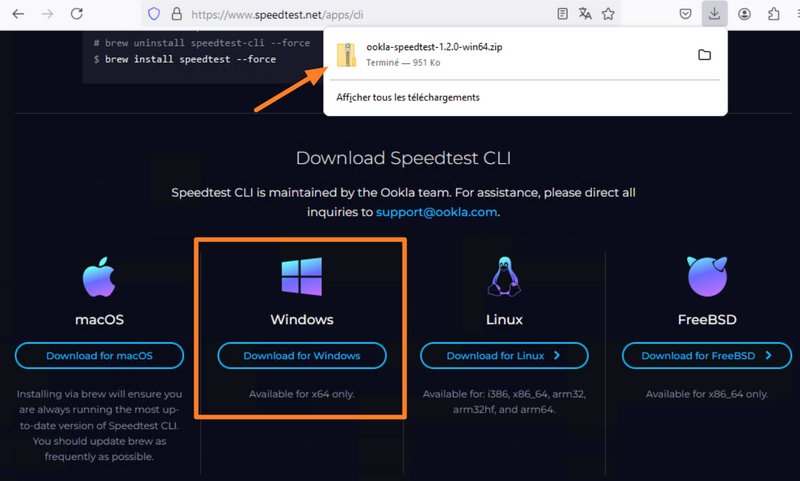Click the macOS heading label
The height and width of the screenshot is (481, 800).
99,319
